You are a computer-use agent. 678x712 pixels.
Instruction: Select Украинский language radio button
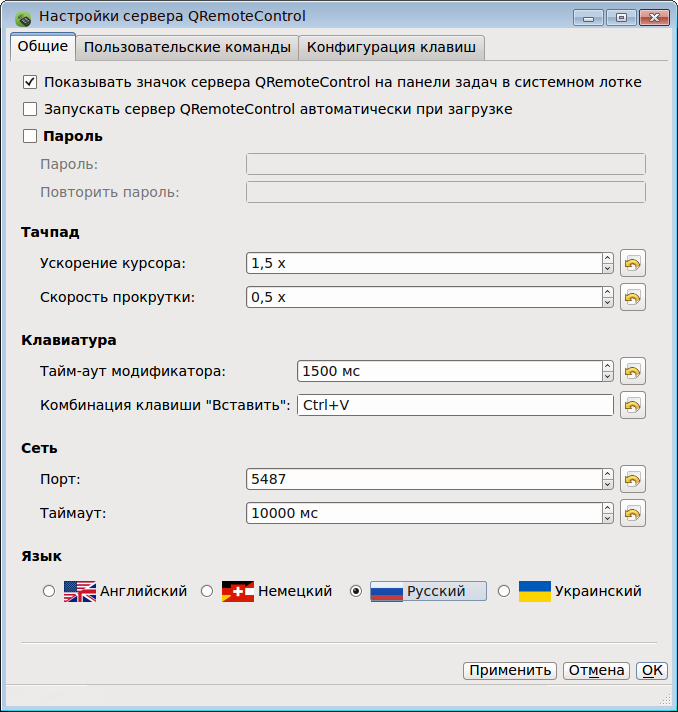point(504,591)
